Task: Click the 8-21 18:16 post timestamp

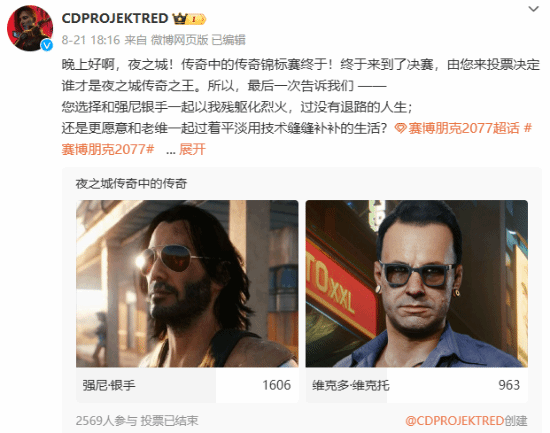Action: pos(91,40)
